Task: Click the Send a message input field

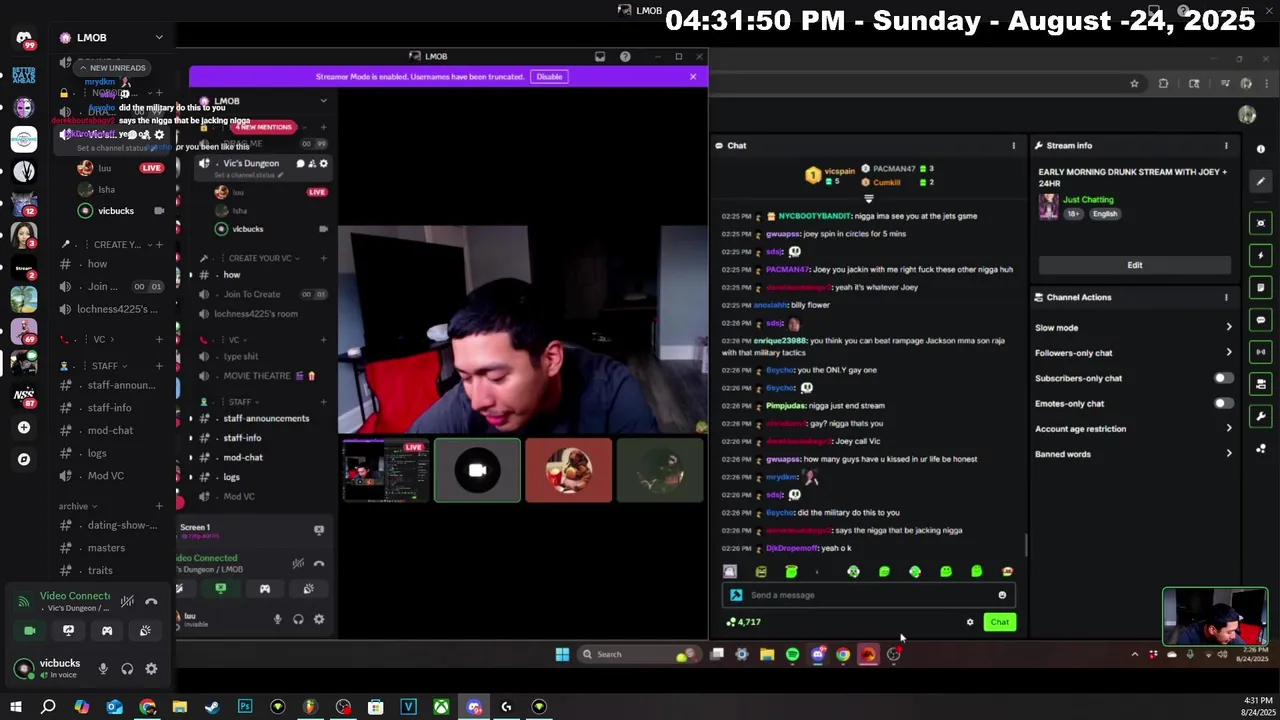Action: tap(868, 595)
